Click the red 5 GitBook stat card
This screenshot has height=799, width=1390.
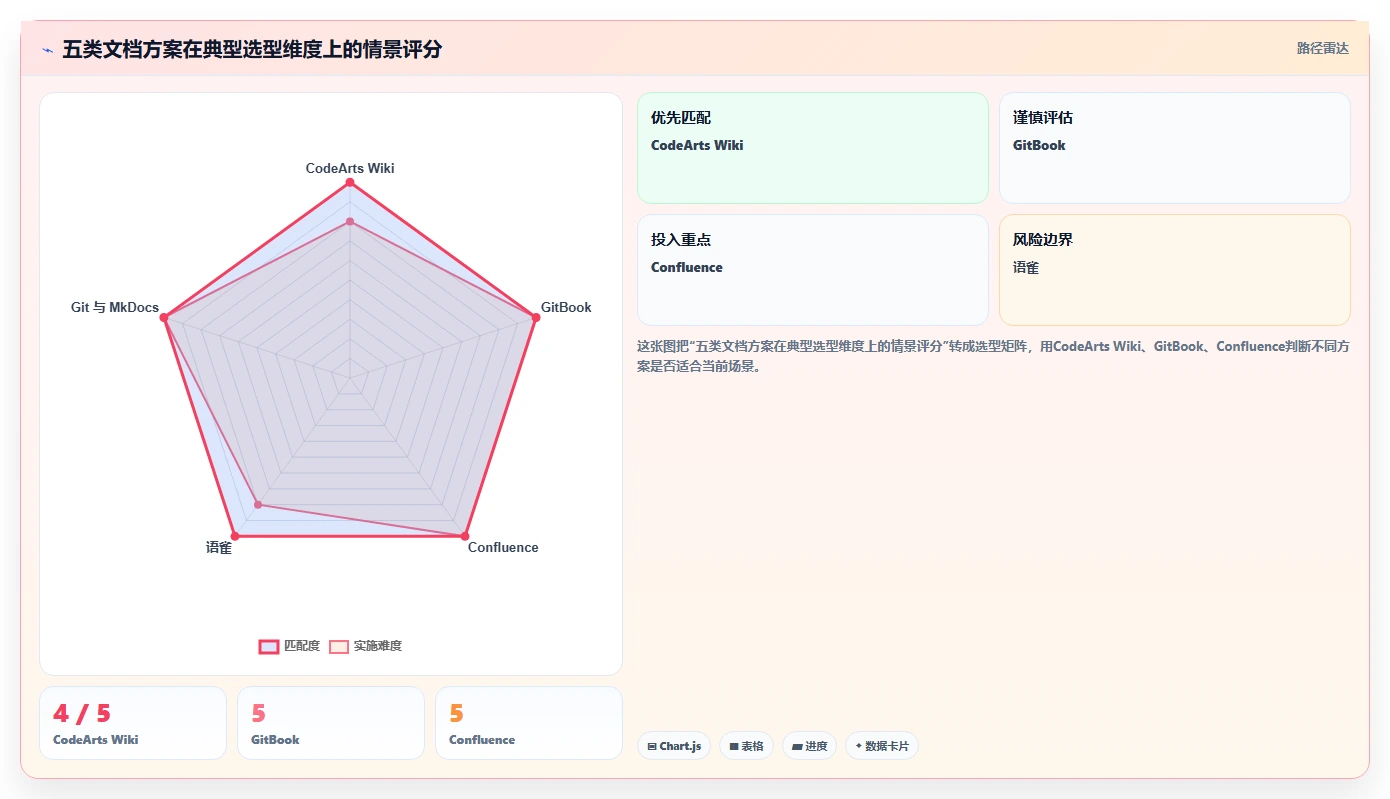click(331, 723)
